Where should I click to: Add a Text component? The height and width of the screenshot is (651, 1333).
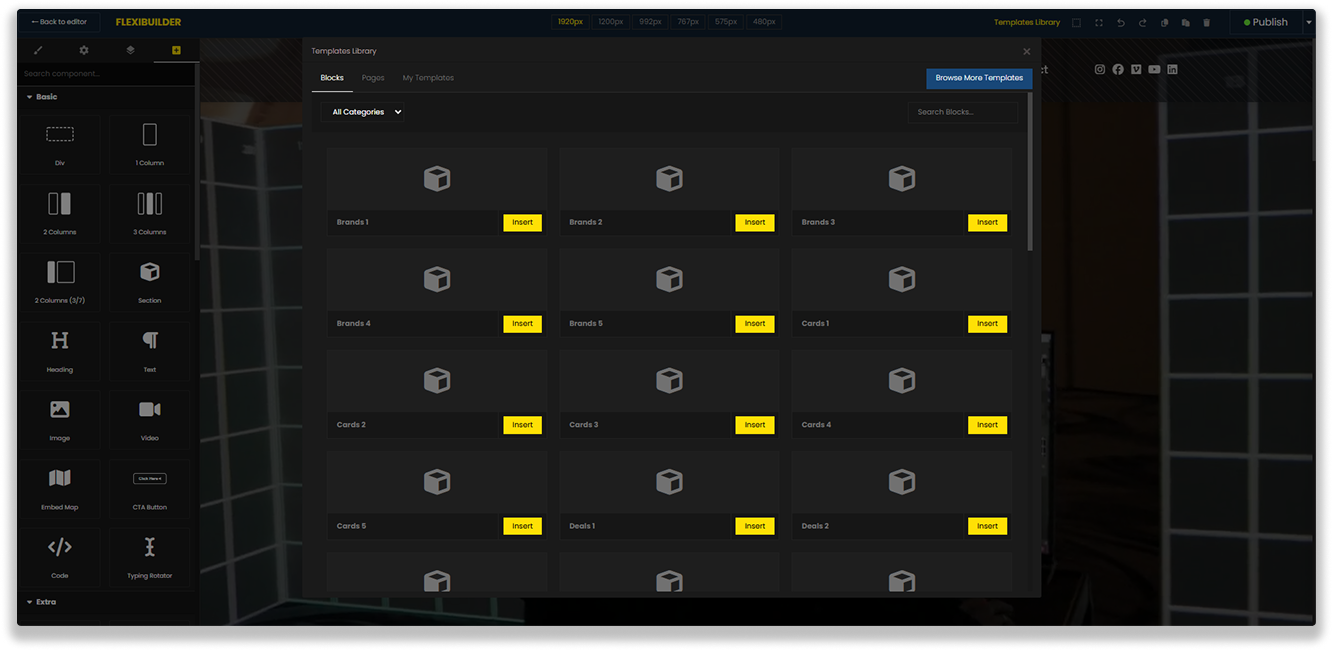tap(150, 350)
